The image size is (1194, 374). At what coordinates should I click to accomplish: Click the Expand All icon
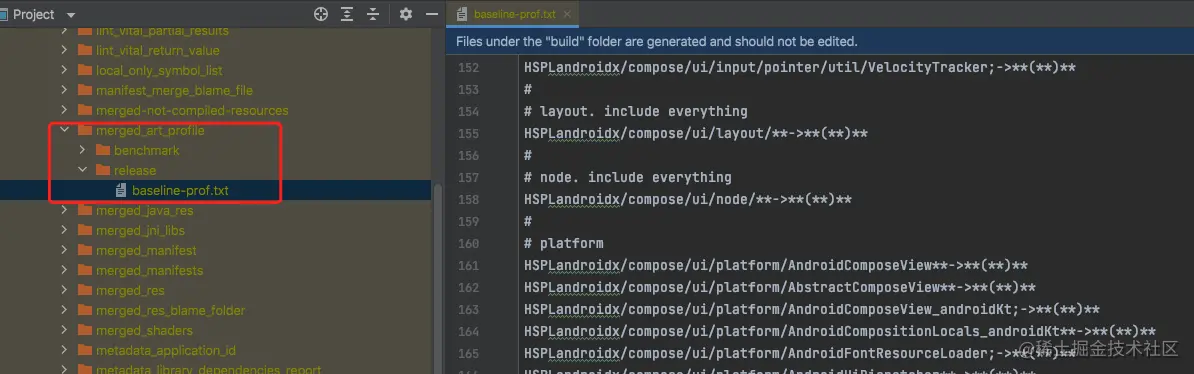[x=347, y=14]
